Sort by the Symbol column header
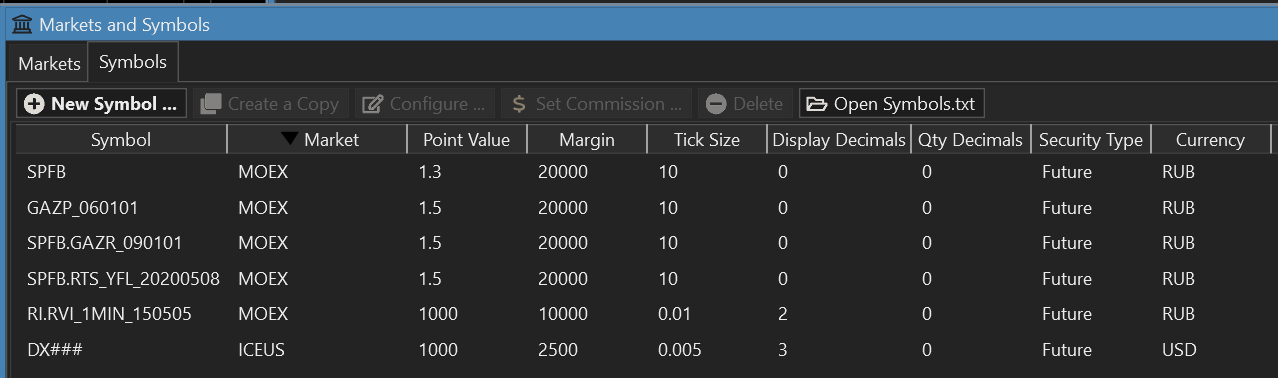Screen dimensions: 1278x378 (121, 140)
